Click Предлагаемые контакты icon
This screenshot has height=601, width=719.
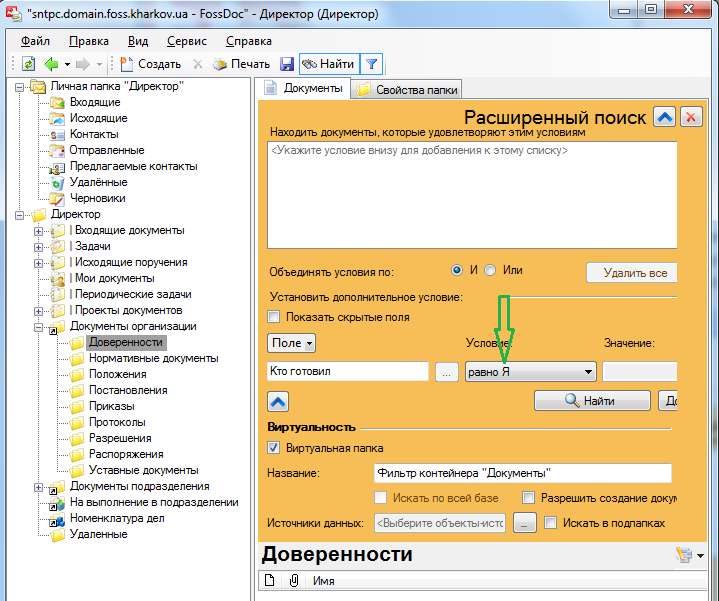(57, 168)
